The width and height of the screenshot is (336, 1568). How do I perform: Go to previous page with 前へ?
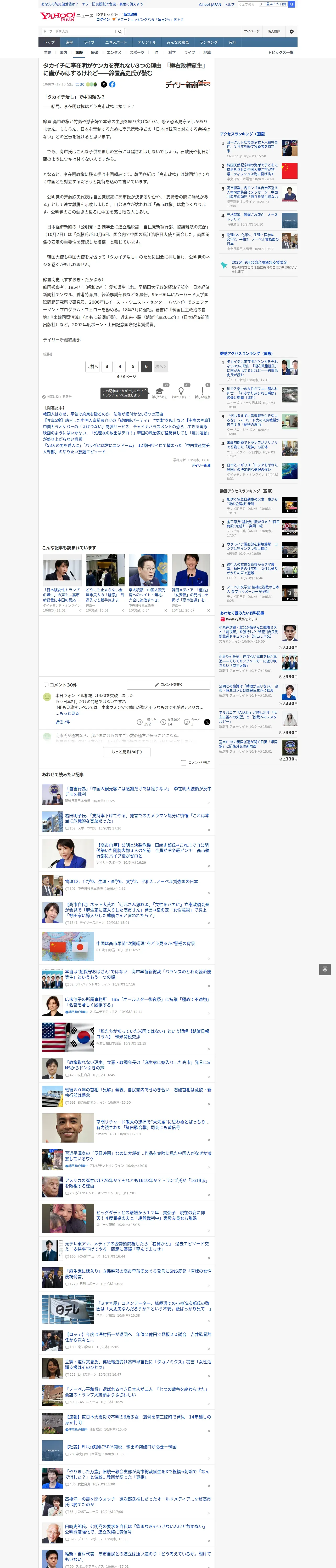93,366
